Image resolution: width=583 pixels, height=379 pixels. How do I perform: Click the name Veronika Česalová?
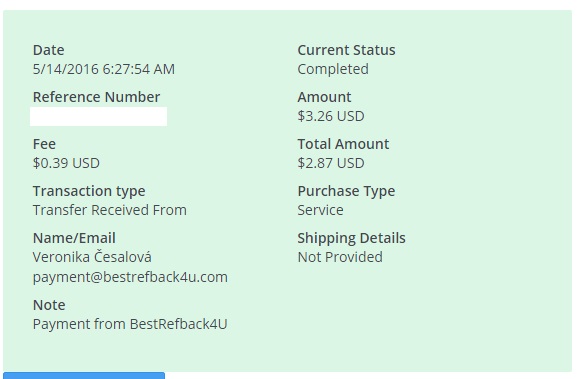(x=92, y=257)
